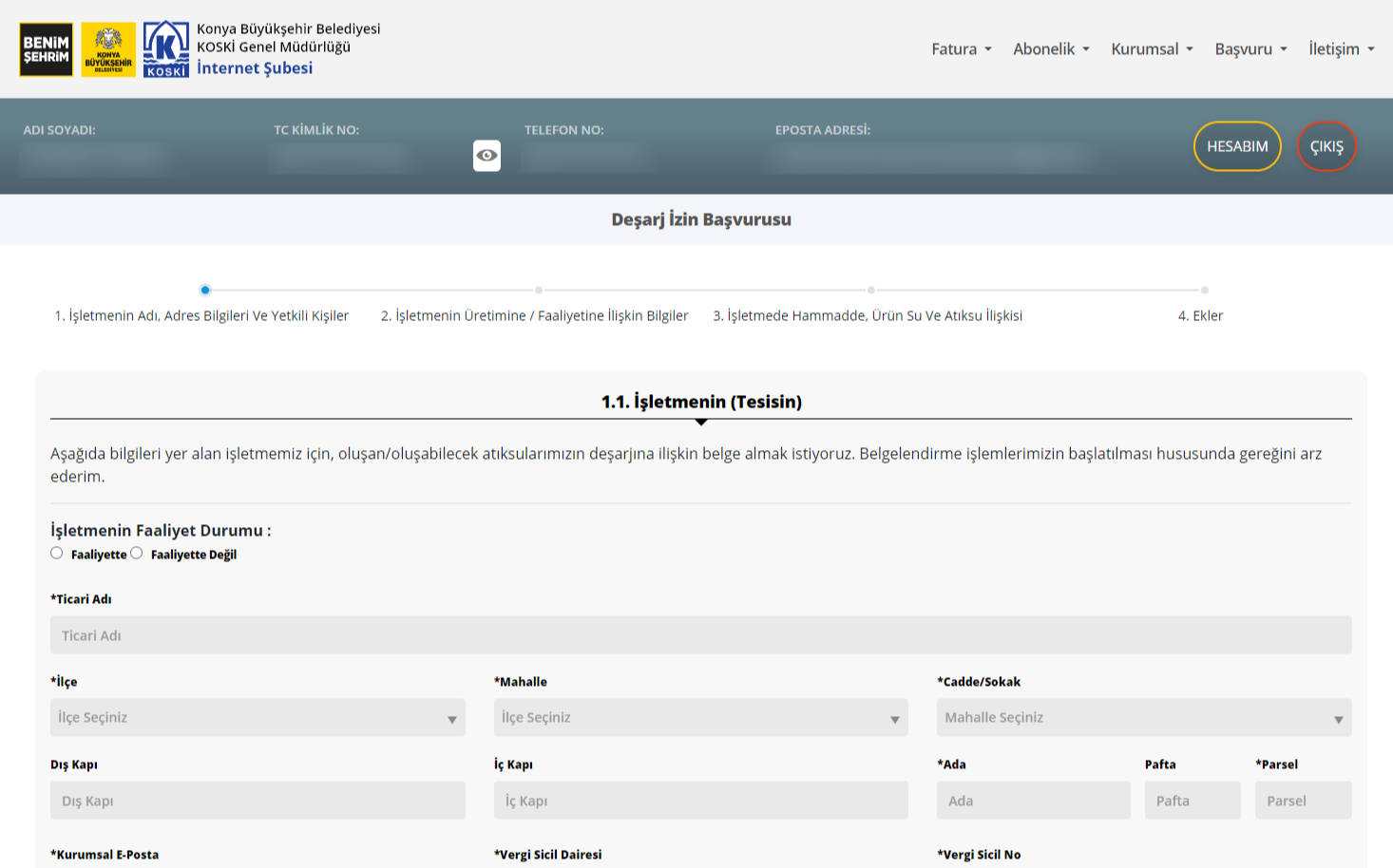
Task: Click the Parsel input field
Action: pyautogui.click(x=1303, y=801)
